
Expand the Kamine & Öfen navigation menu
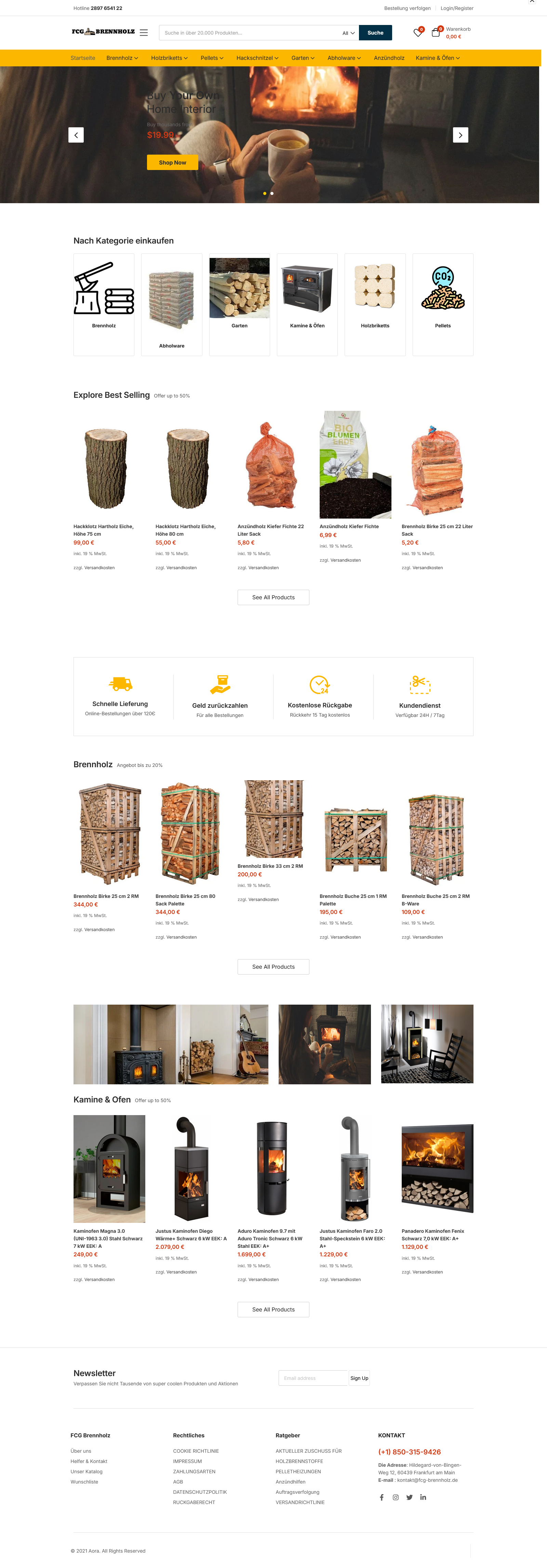point(438,58)
